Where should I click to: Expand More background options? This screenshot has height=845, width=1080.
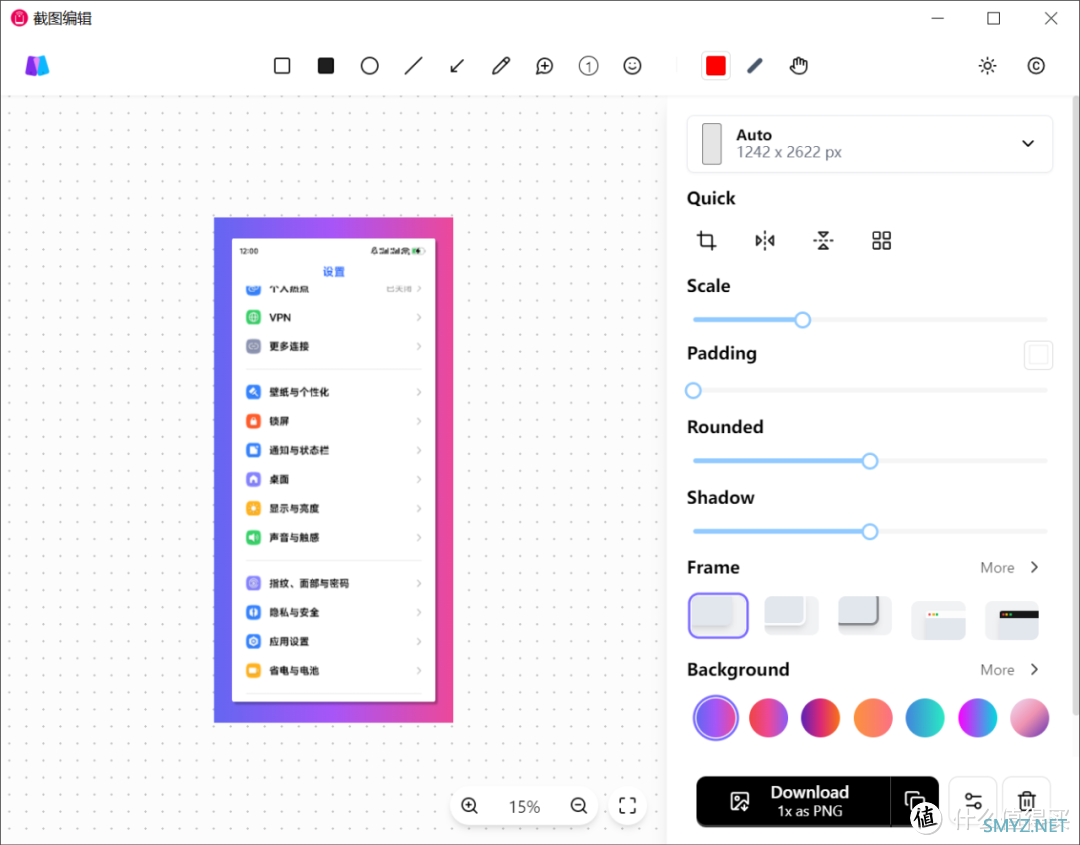1010,670
